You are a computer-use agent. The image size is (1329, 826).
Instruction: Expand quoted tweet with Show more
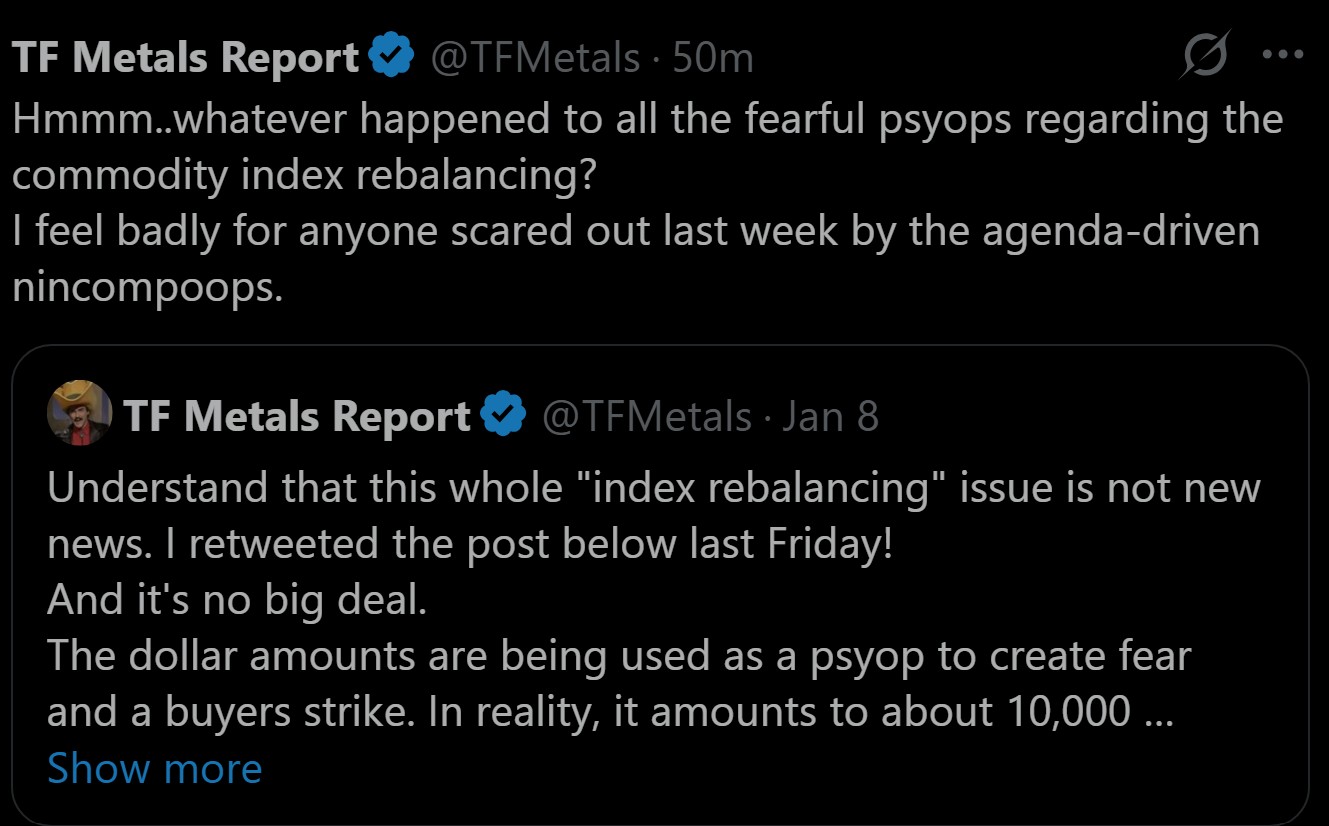pyautogui.click(x=154, y=768)
